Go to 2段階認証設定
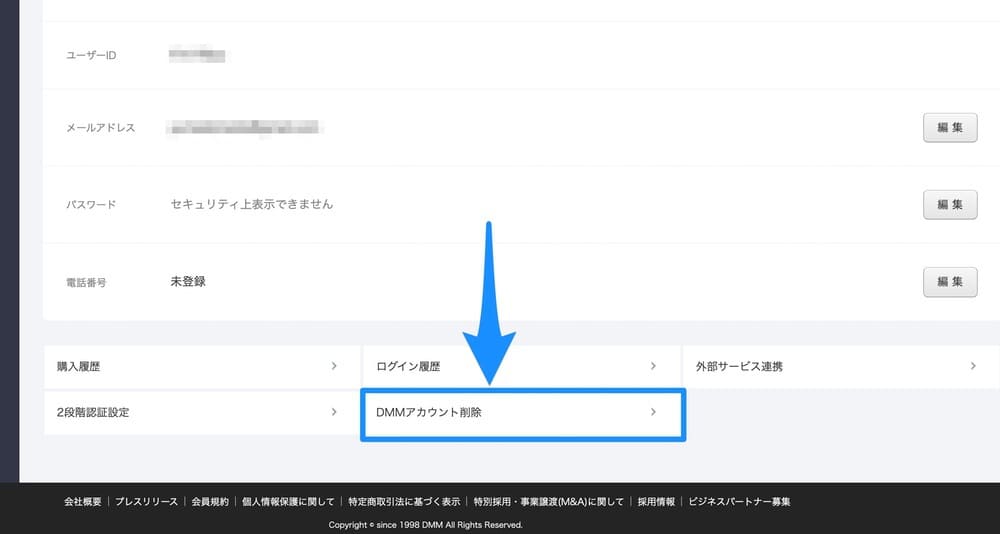1000x534 pixels. pyautogui.click(x=201, y=412)
